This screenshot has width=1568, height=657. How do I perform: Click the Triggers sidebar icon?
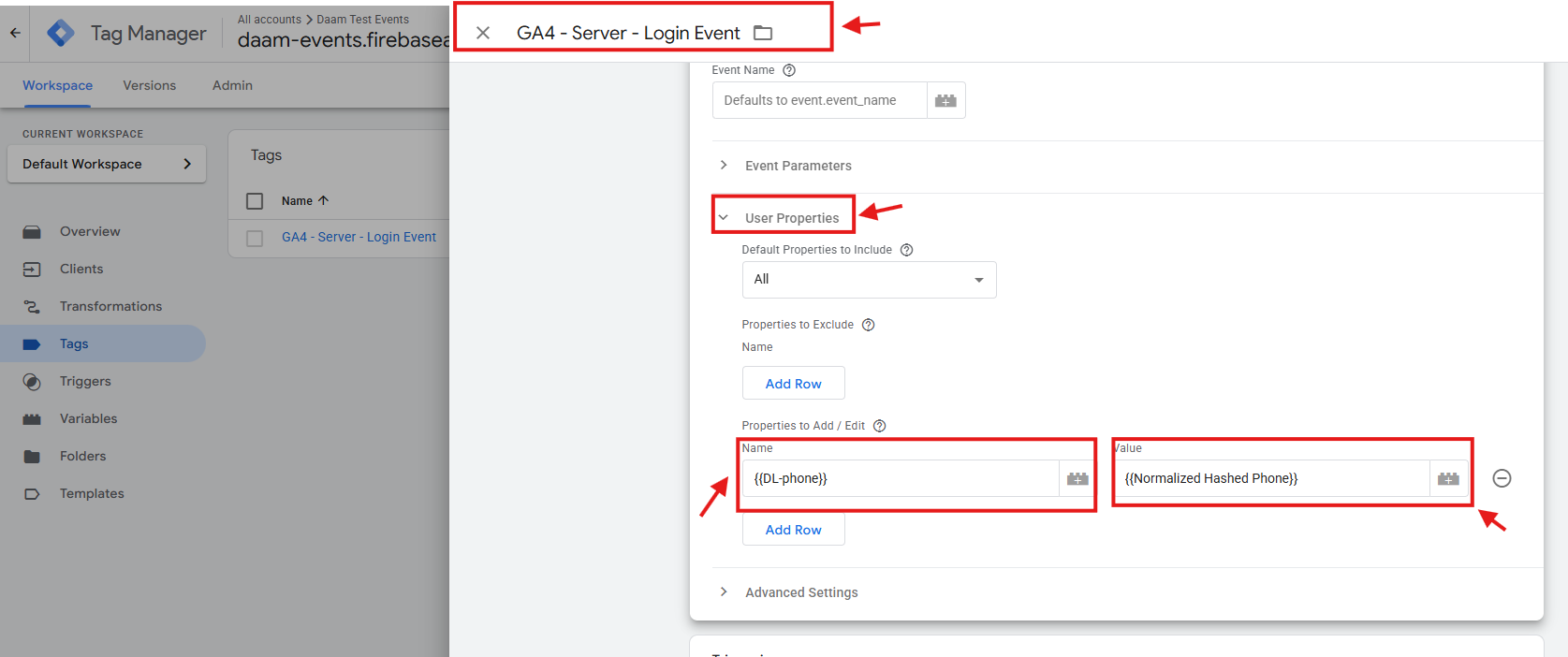[32, 381]
